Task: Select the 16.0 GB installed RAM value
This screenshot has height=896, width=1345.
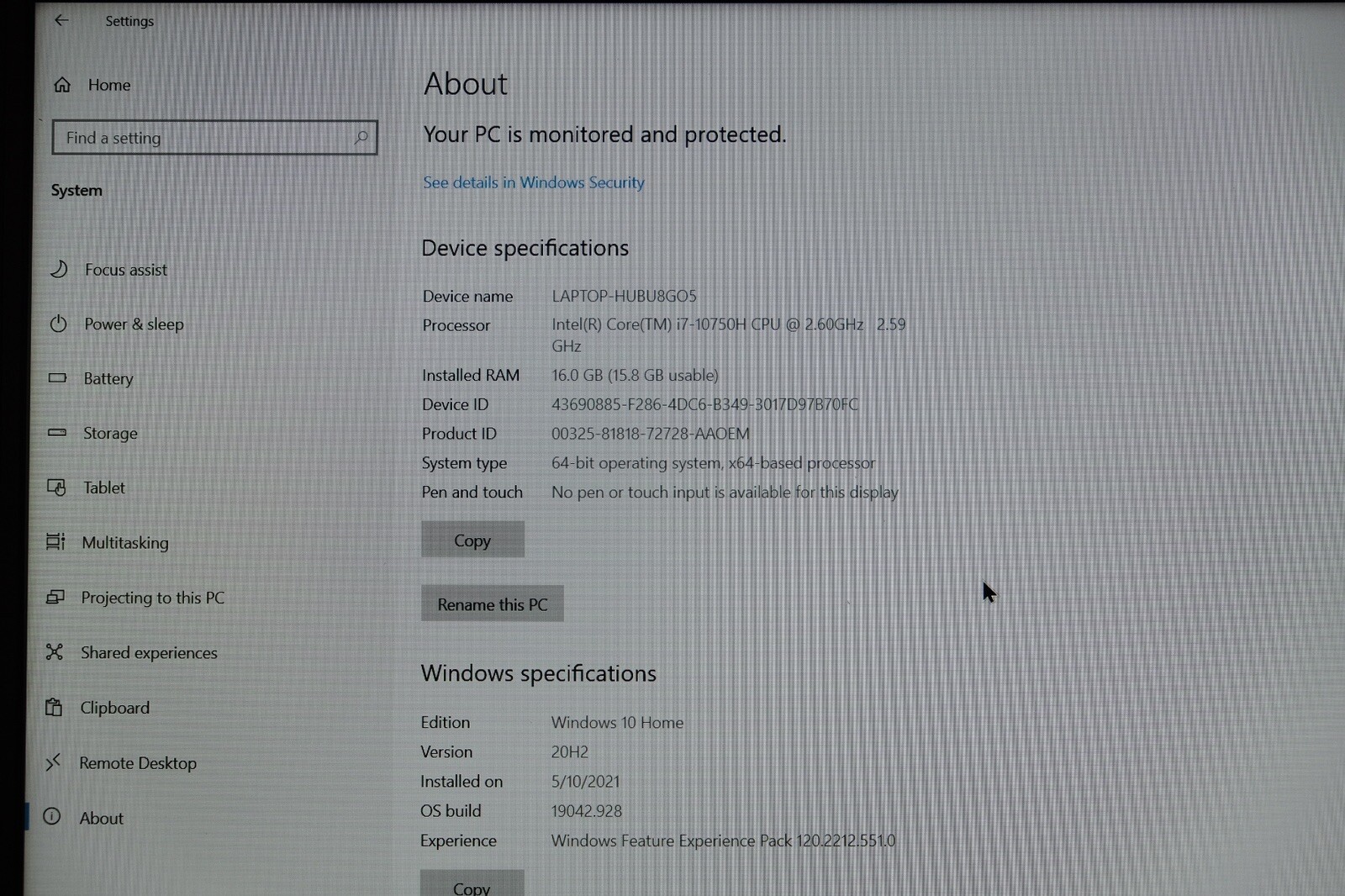Action: point(635,375)
